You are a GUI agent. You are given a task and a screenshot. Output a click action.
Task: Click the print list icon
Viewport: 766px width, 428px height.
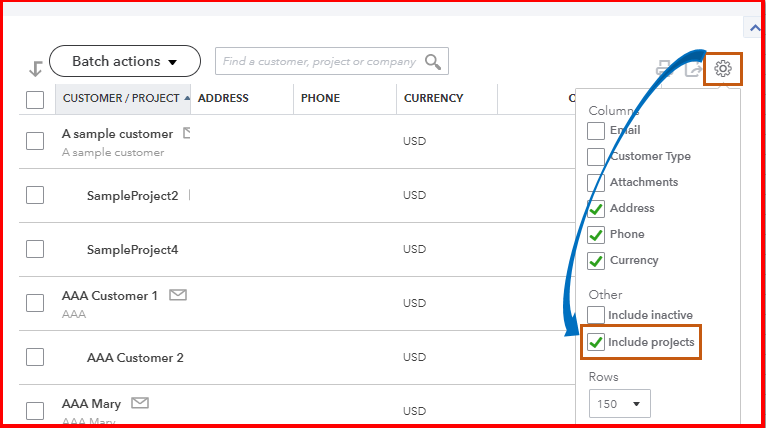point(663,69)
